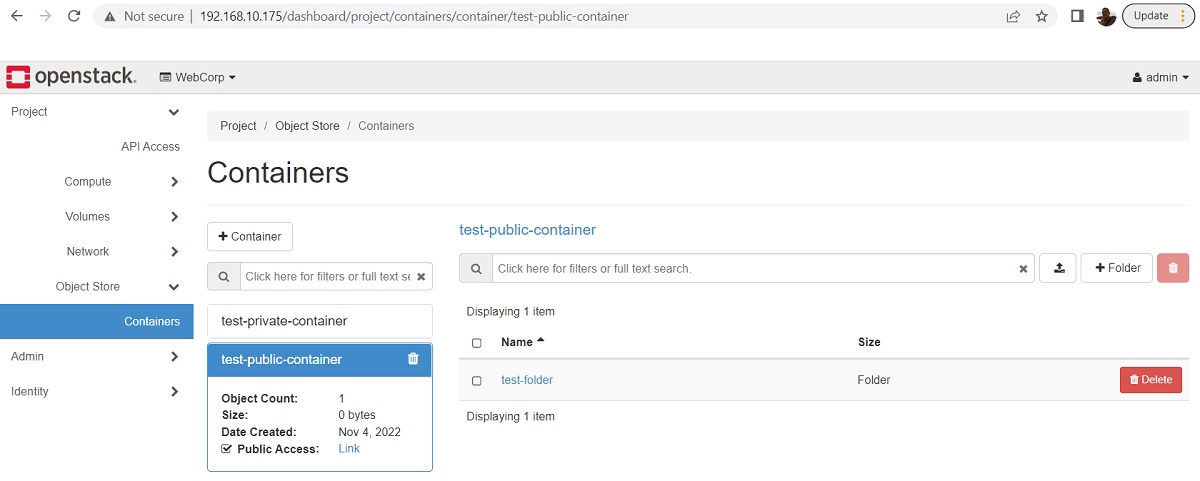The height and width of the screenshot is (481, 1200).
Task: Expand the Identity section
Action: point(97,392)
